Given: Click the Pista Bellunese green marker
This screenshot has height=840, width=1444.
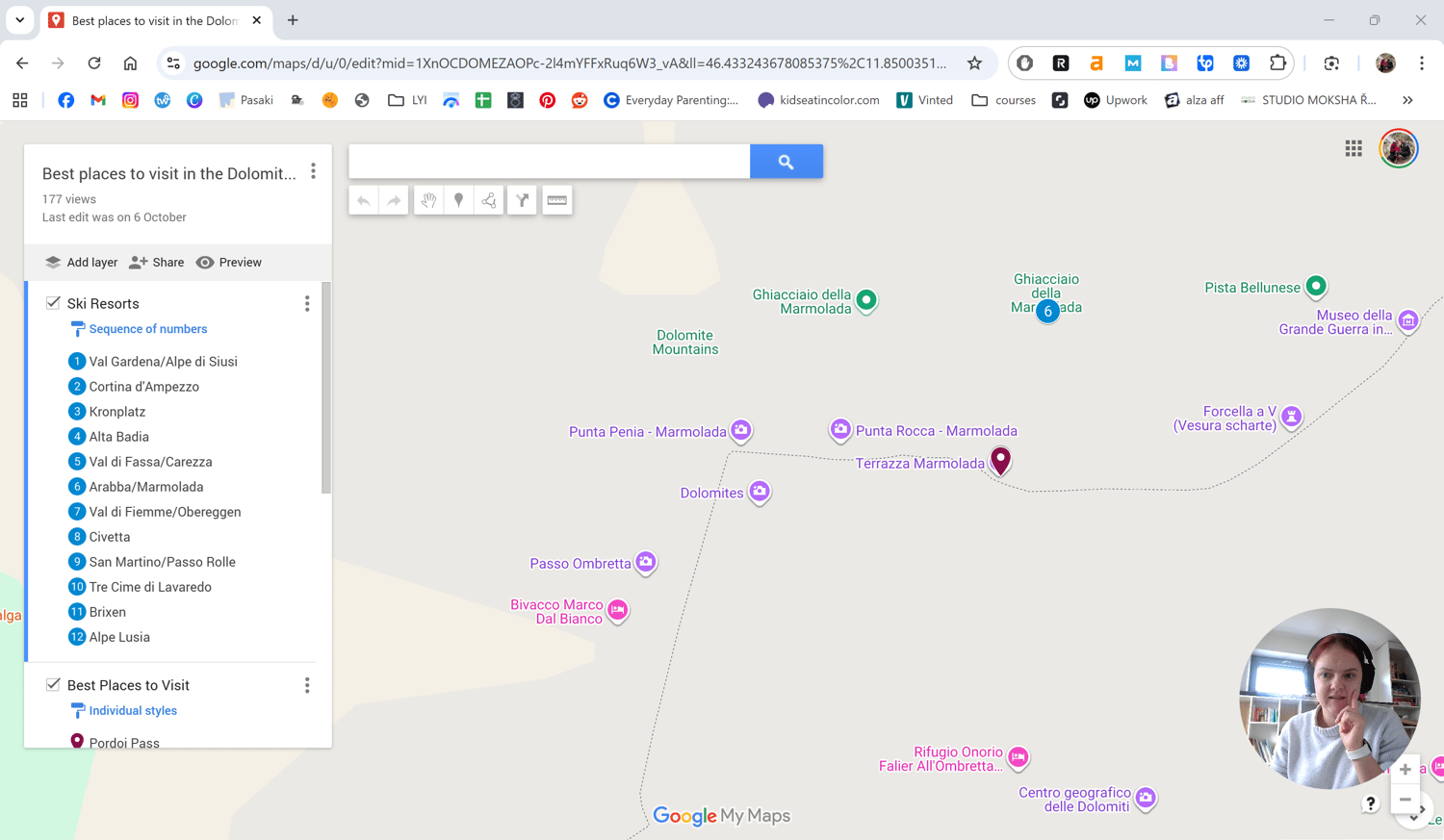Looking at the screenshot, I should pyautogui.click(x=1316, y=287).
